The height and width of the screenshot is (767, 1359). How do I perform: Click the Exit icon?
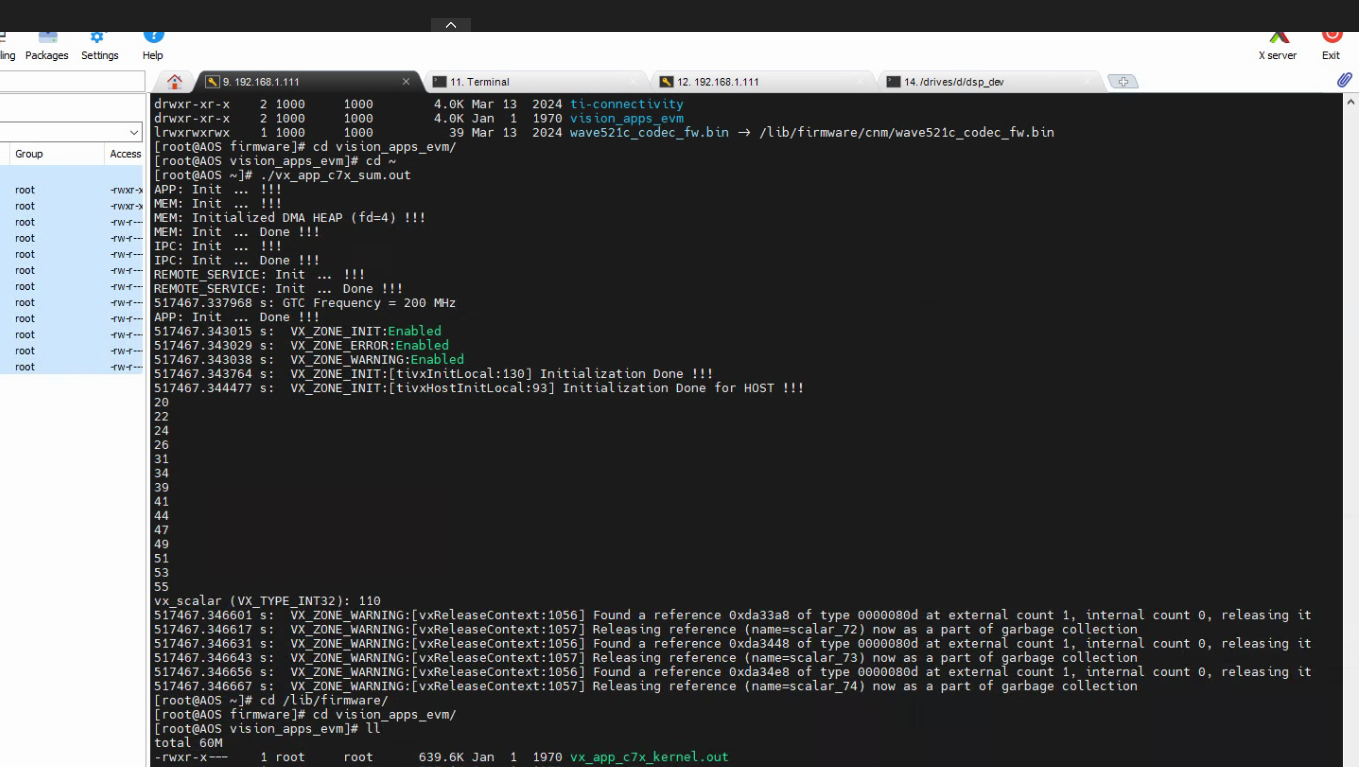(x=1331, y=46)
